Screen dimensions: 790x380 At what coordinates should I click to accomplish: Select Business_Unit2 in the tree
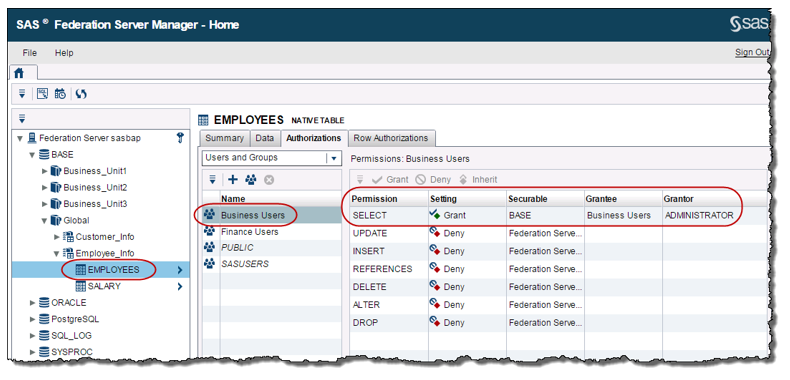95,187
